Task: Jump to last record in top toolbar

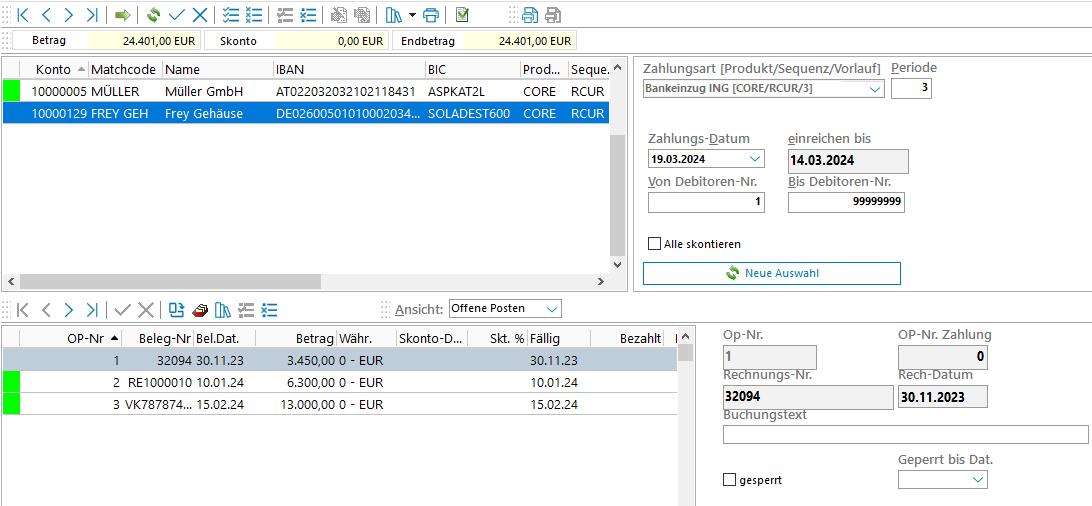Action: tap(92, 15)
